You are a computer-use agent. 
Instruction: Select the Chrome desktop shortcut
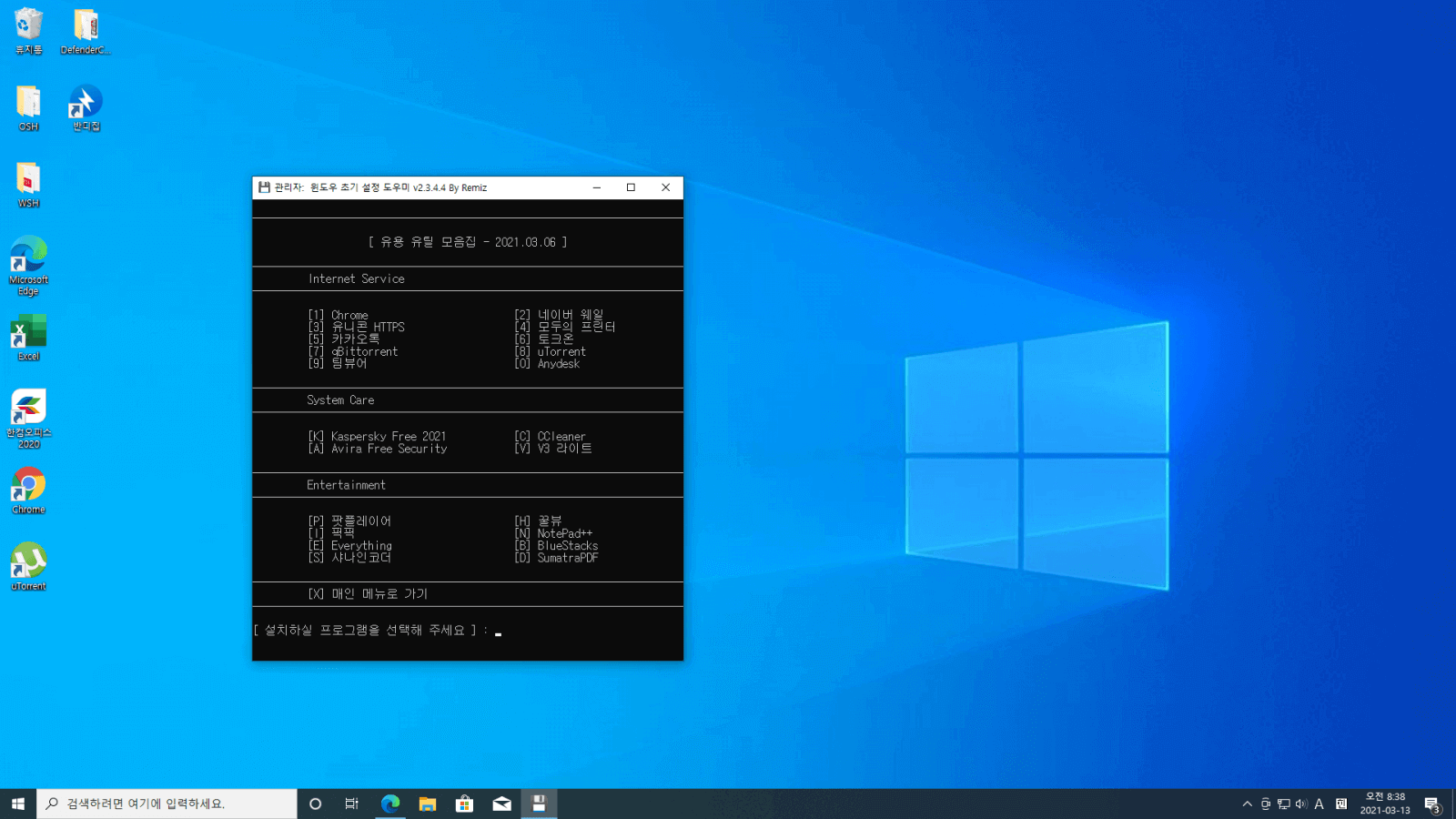28,490
